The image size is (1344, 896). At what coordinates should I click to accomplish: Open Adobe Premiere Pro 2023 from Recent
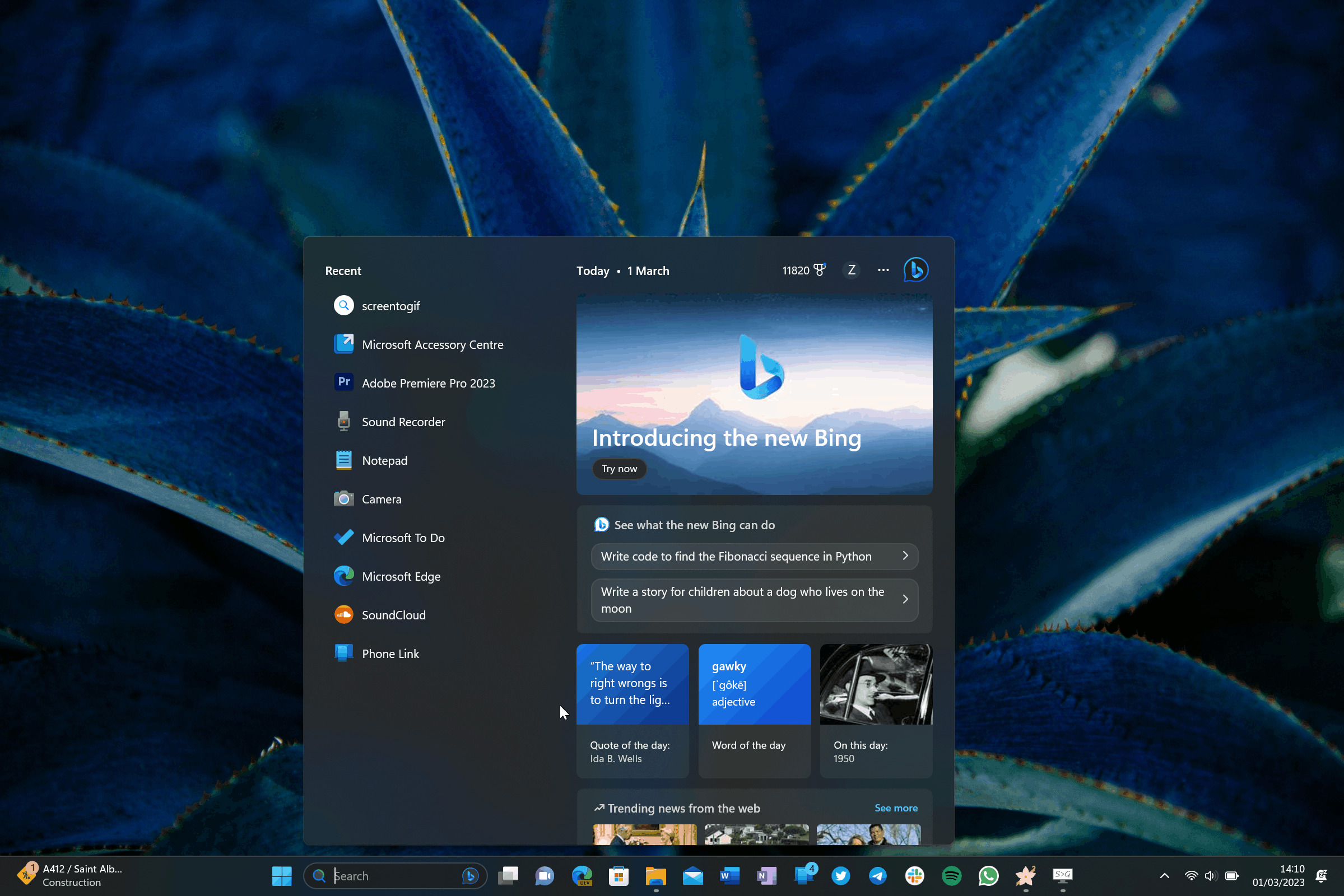coord(429,383)
